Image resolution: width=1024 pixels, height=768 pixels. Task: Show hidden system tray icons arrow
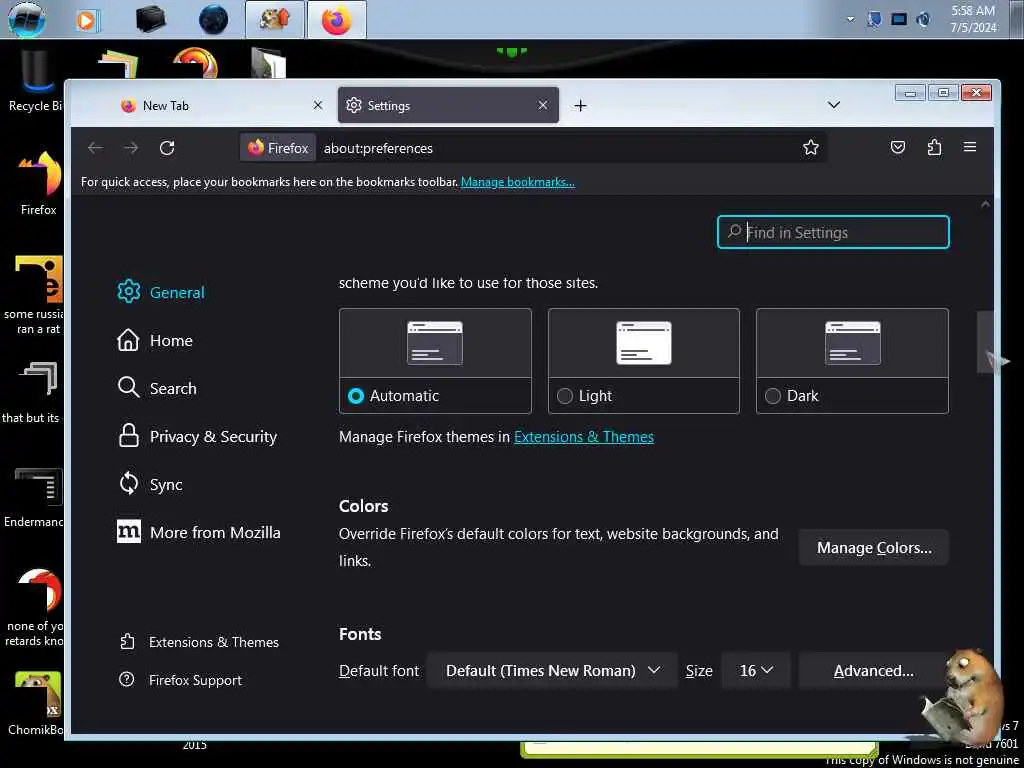pos(850,19)
